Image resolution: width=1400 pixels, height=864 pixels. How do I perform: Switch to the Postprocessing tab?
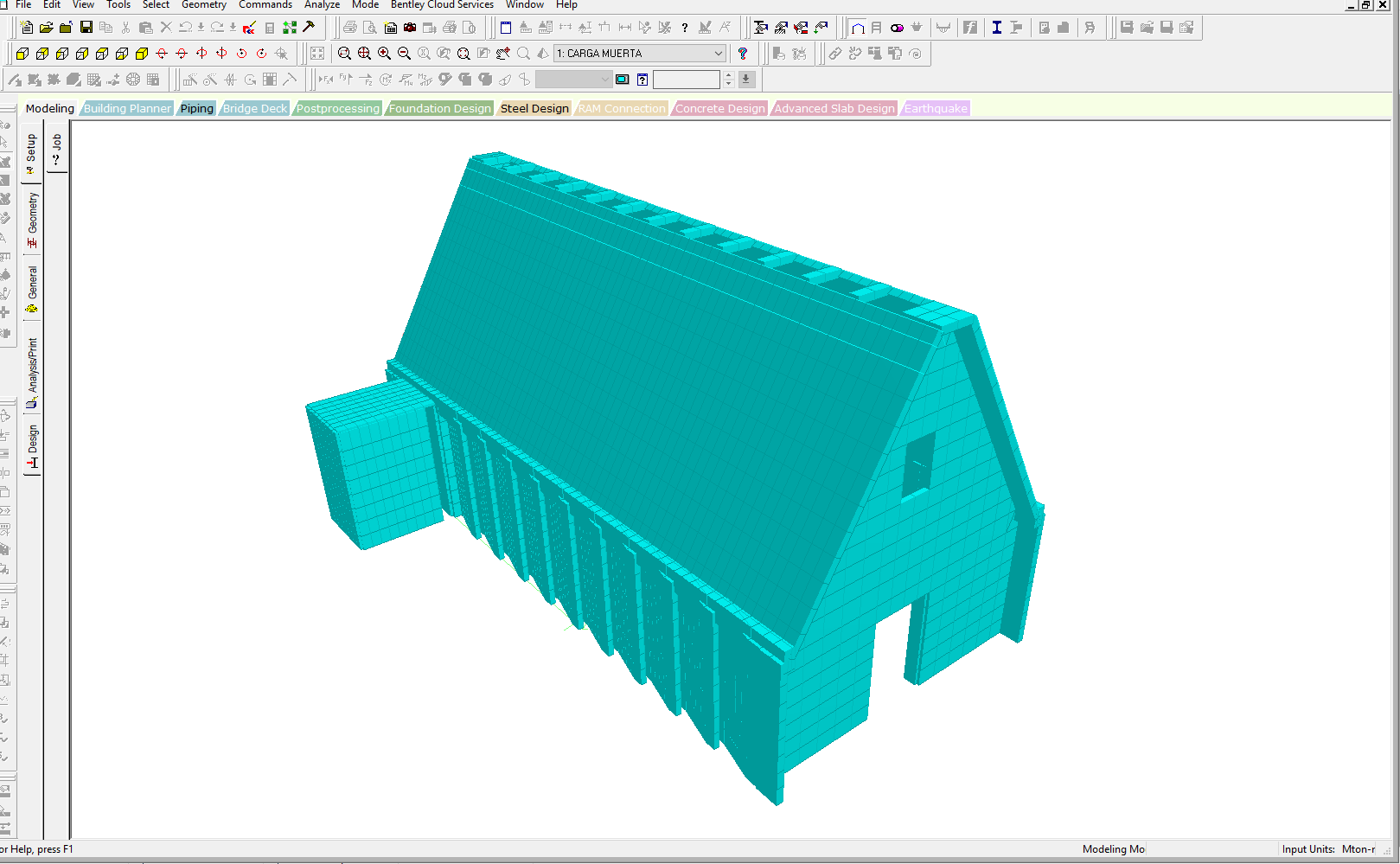pyautogui.click(x=338, y=108)
